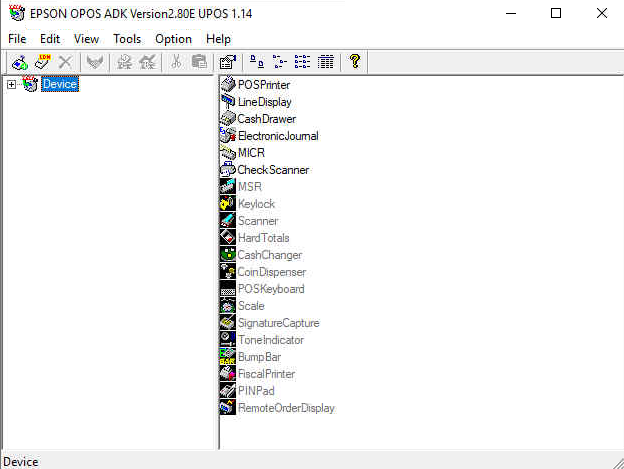
Task: Maximize the EPSON OPOS ADK window
Action: 556,13
